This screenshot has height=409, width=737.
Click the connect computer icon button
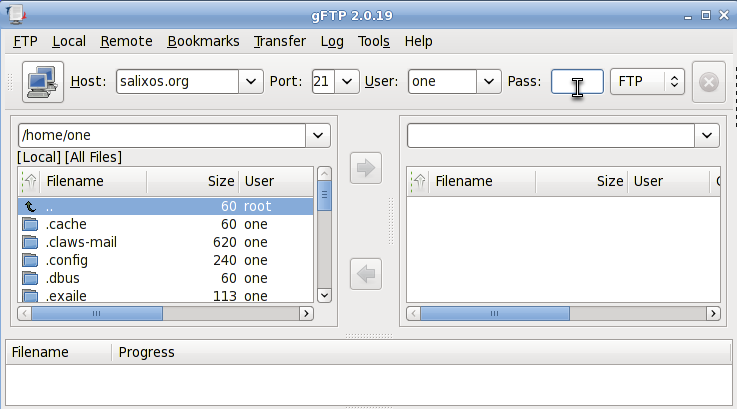coord(43,82)
